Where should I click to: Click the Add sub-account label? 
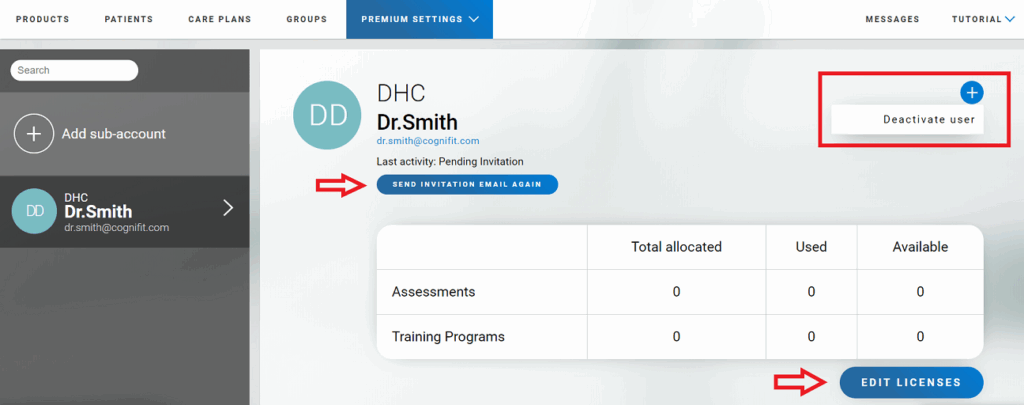(113, 133)
